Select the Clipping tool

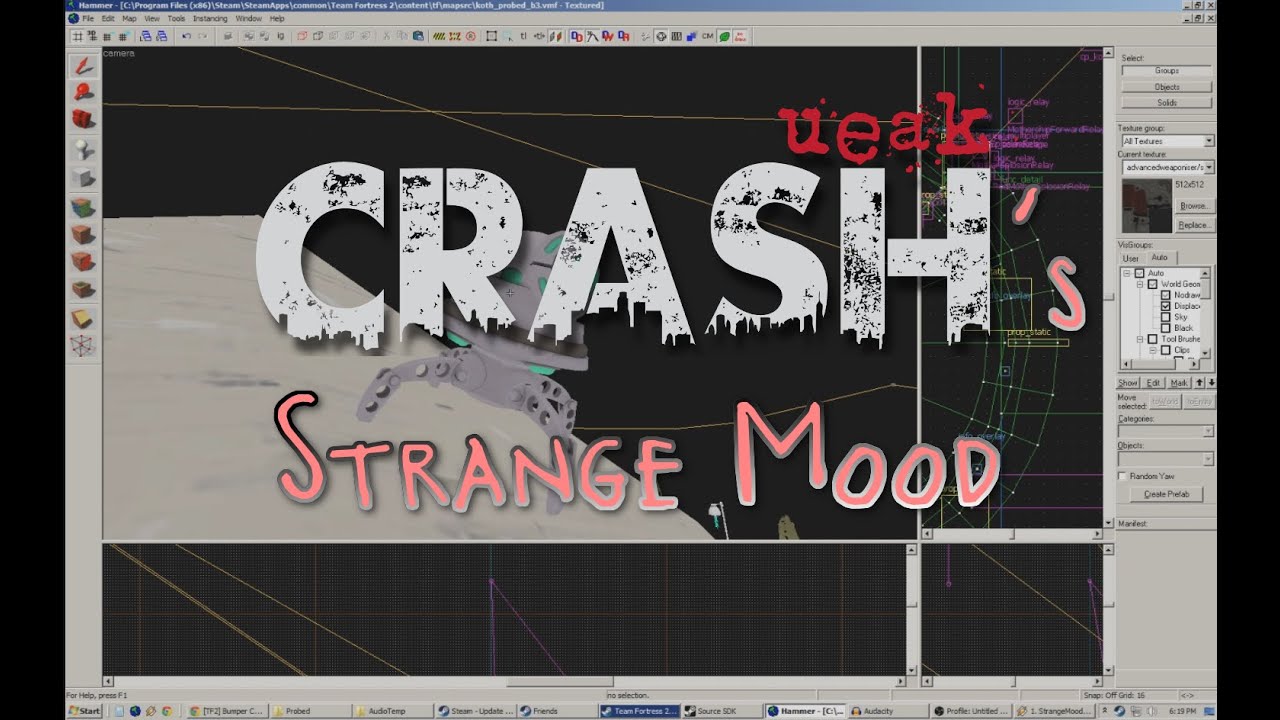82,319
